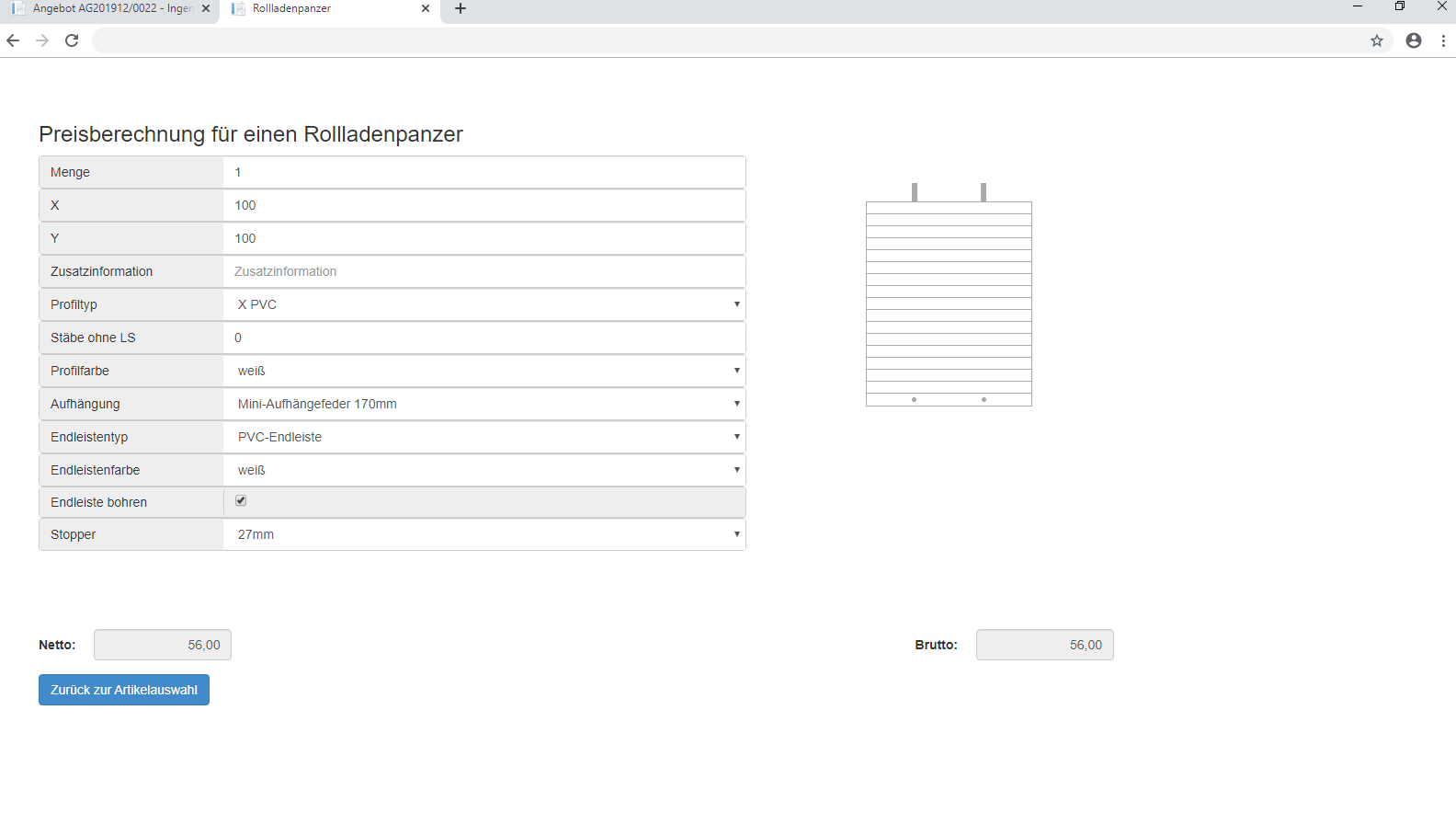
Task: Open the Endleistentyp dropdown
Action: [484, 437]
